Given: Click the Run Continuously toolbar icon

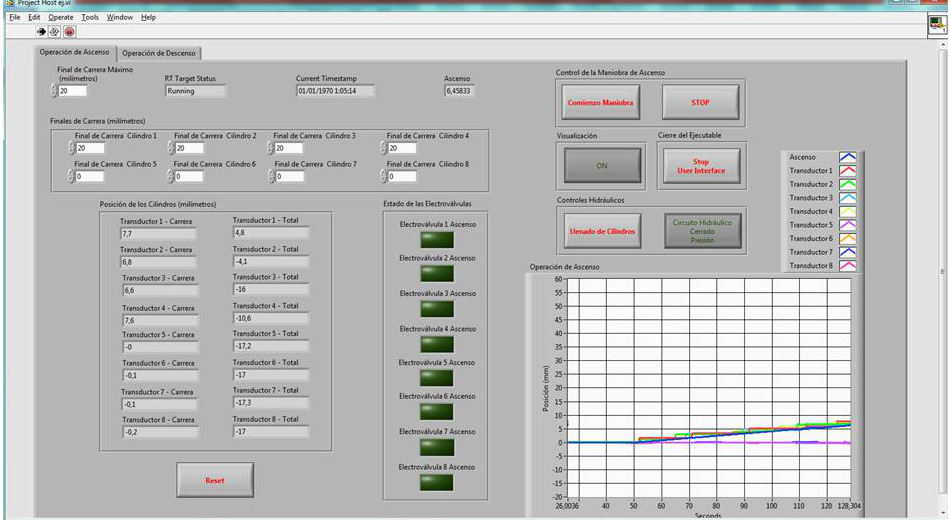Looking at the screenshot, I should click(55, 31).
